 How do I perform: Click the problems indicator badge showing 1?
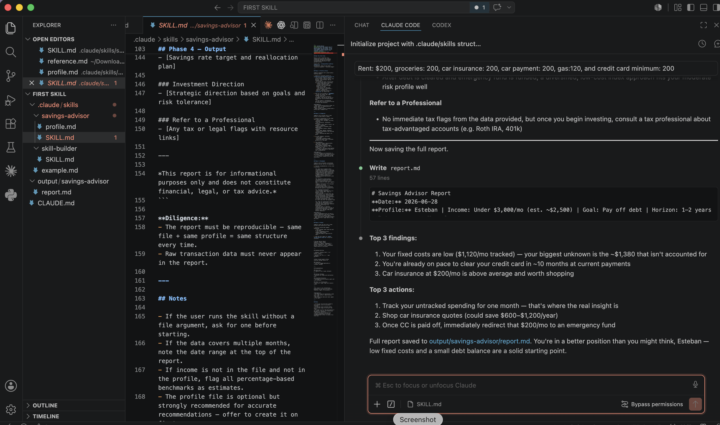[x=479, y=7]
